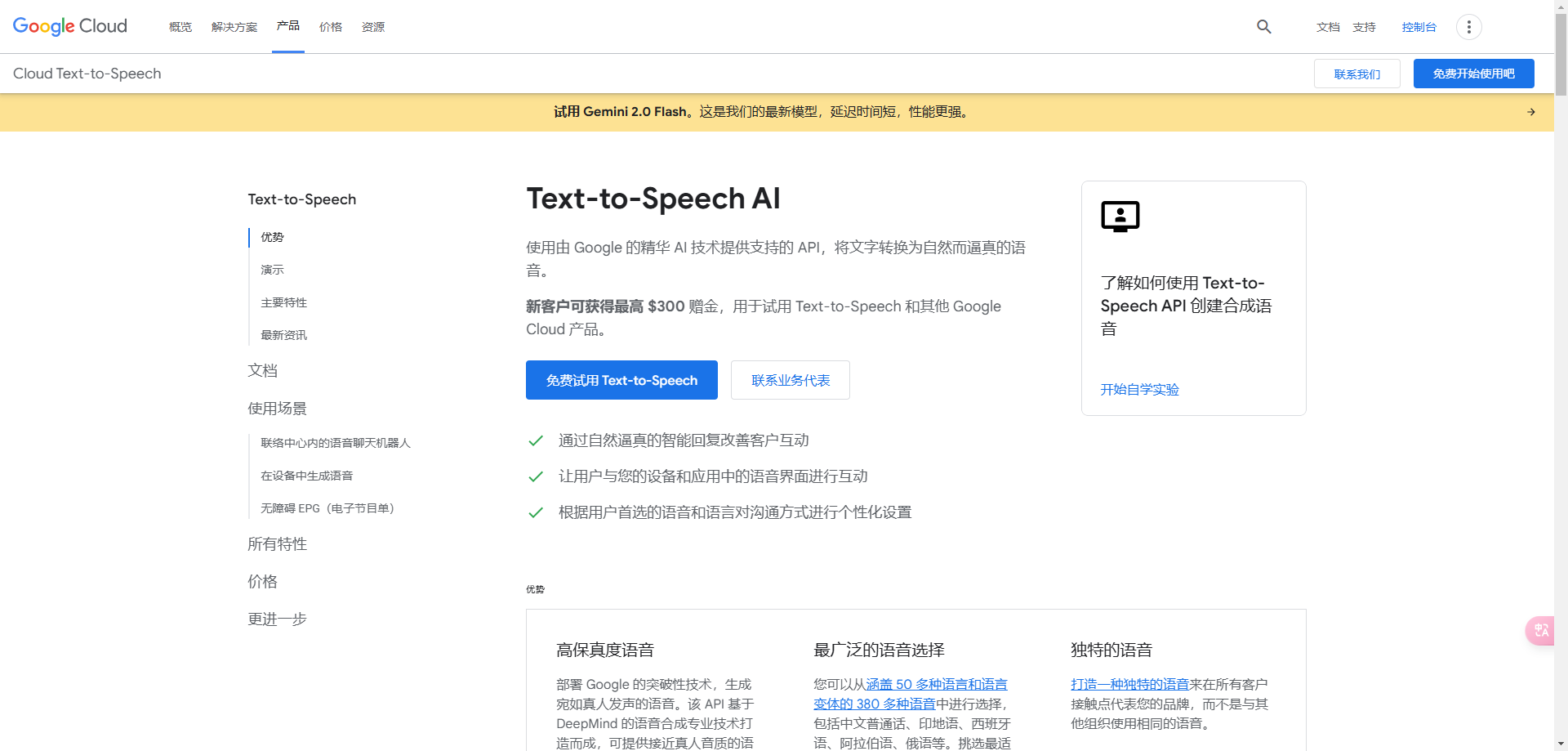Click the translate floating icon

click(1540, 630)
